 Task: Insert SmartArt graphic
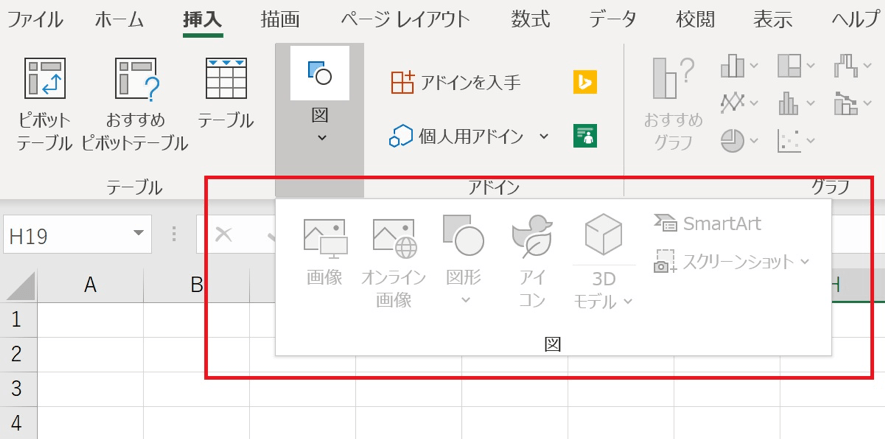coord(707,222)
